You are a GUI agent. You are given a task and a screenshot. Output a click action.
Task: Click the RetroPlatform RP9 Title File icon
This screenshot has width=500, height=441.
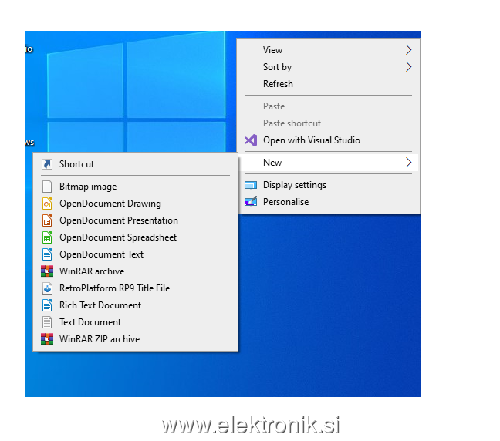click(47, 288)
